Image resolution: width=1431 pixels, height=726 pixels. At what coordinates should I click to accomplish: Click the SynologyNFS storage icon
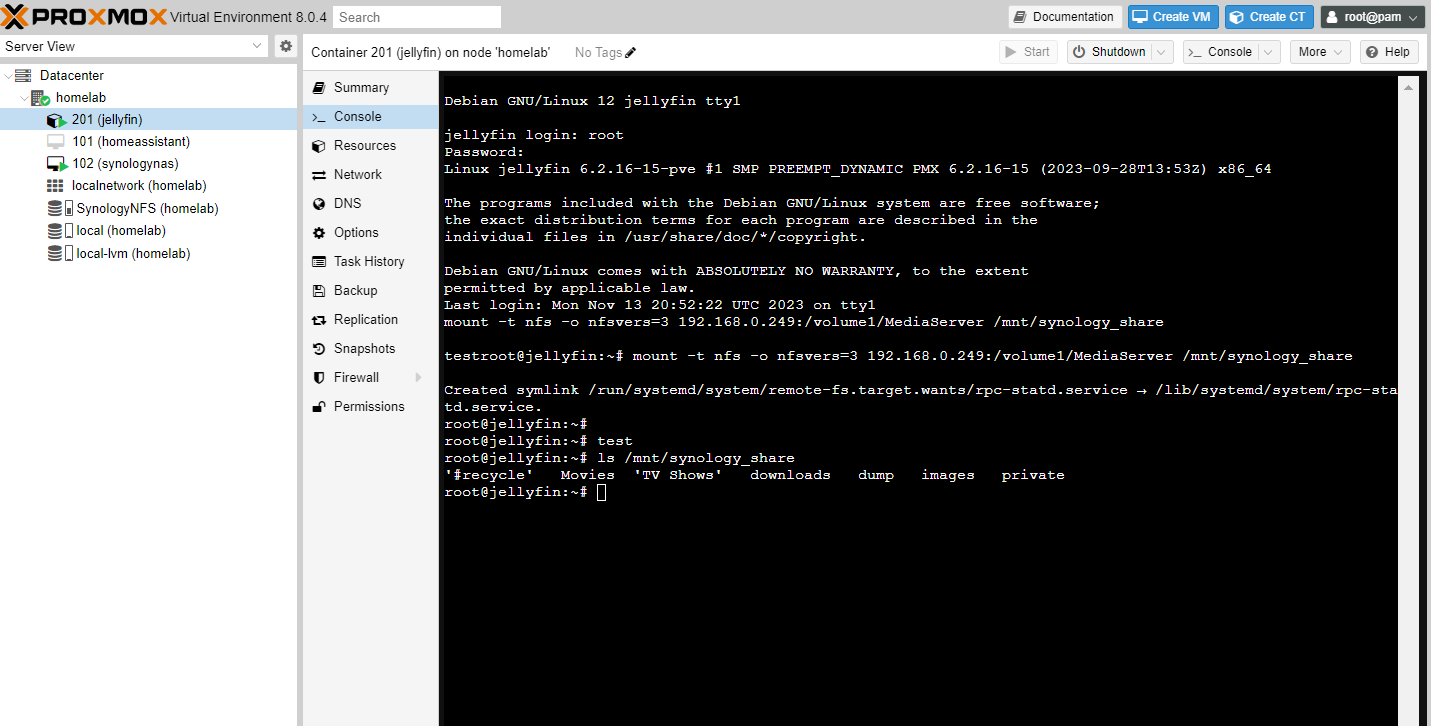pos(60,208)
